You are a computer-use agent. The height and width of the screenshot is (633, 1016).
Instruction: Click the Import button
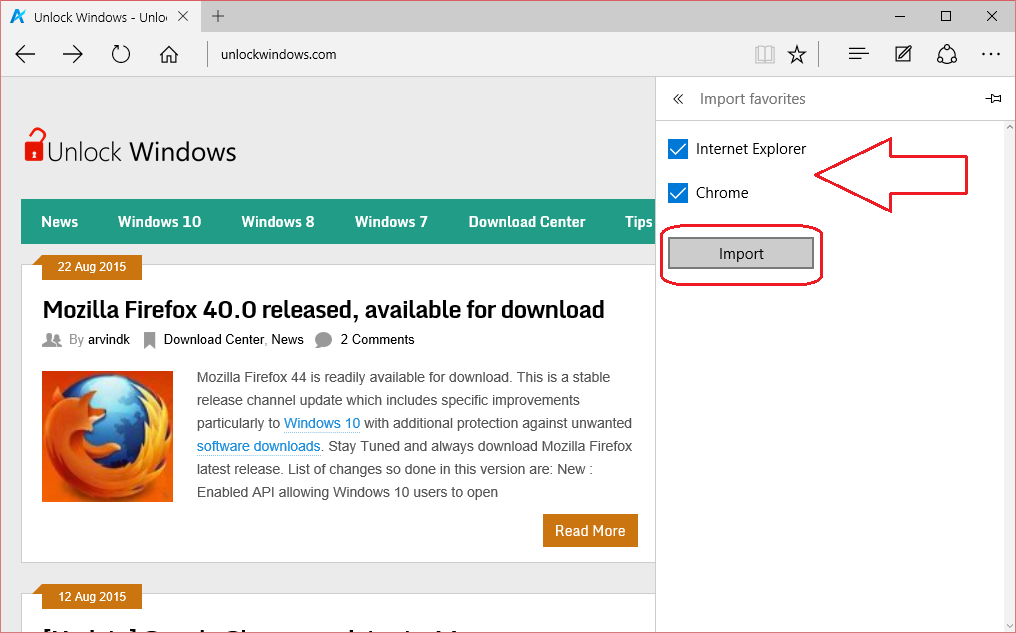(741, 253)
